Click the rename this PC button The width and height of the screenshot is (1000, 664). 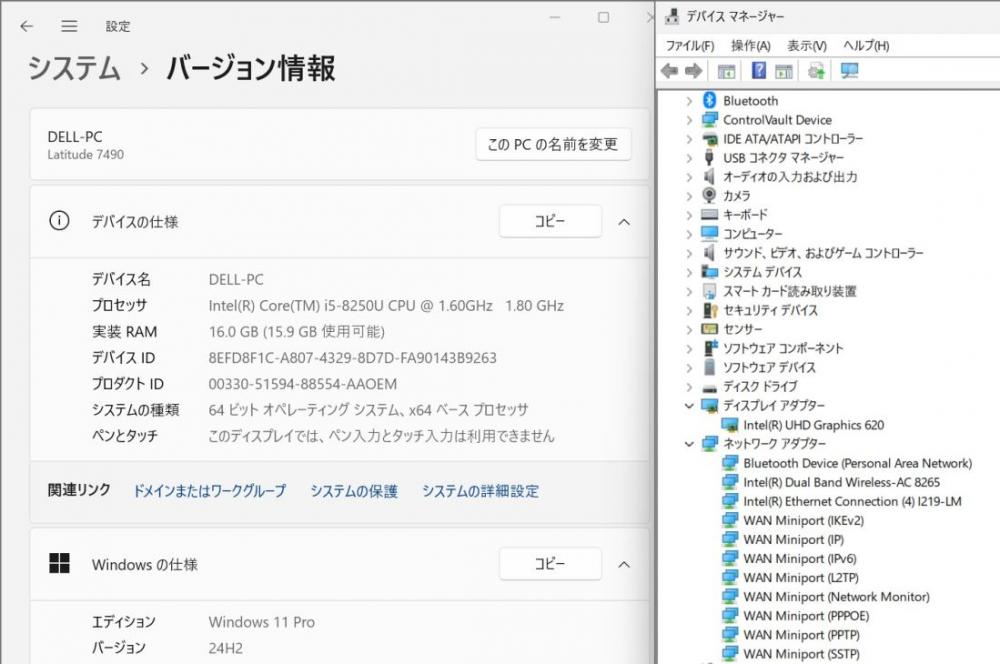coord(553,144)
